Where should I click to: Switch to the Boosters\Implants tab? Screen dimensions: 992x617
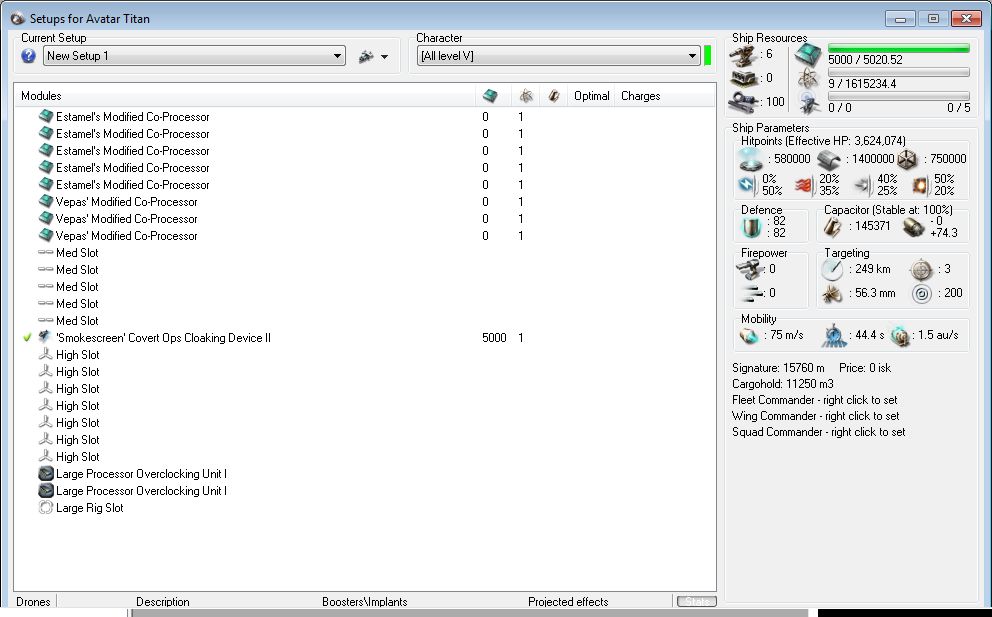click(364, 601)
